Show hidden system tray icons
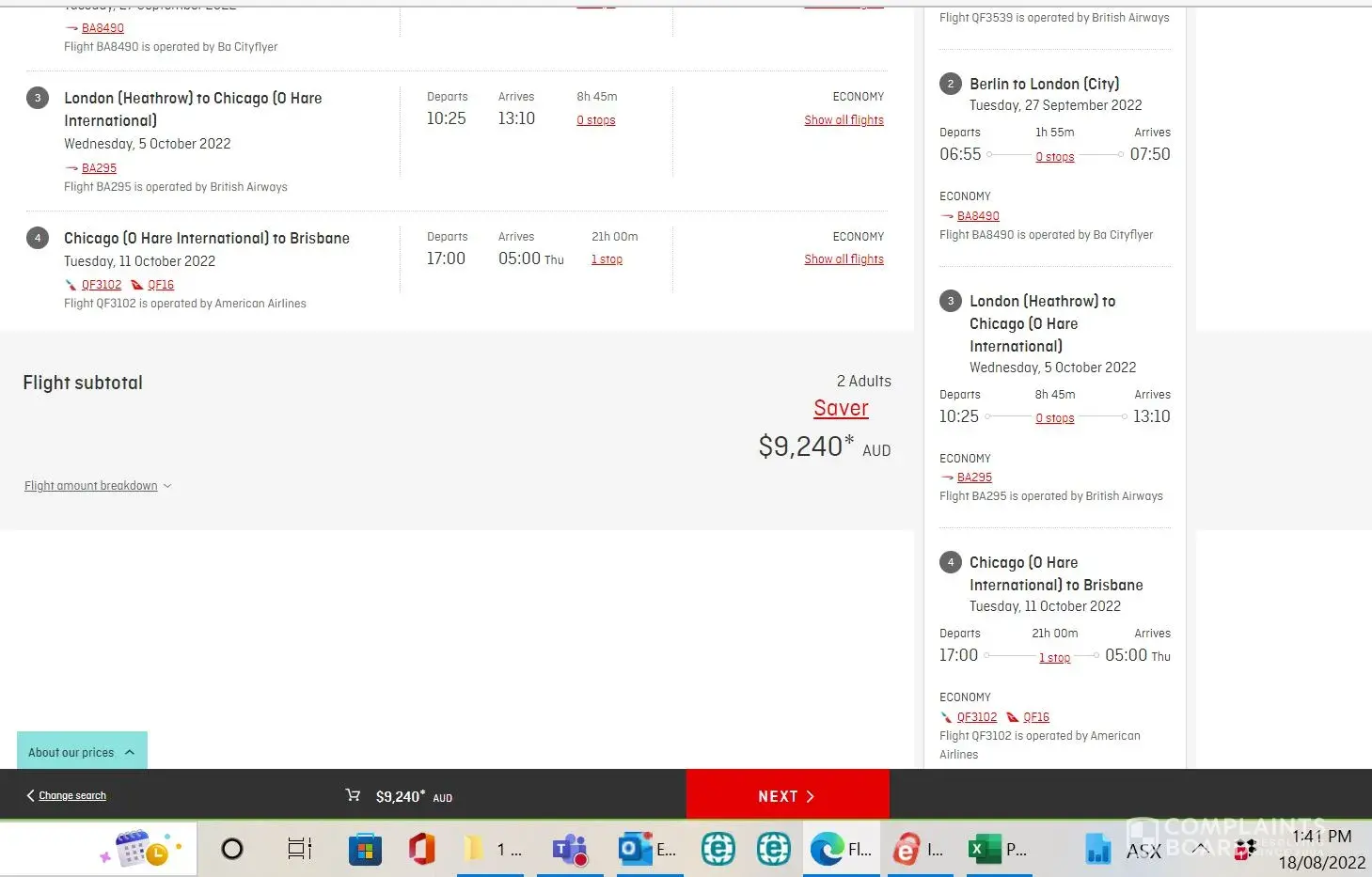This screenshot has width=1372, height=877. click(x=1201, y=848)
